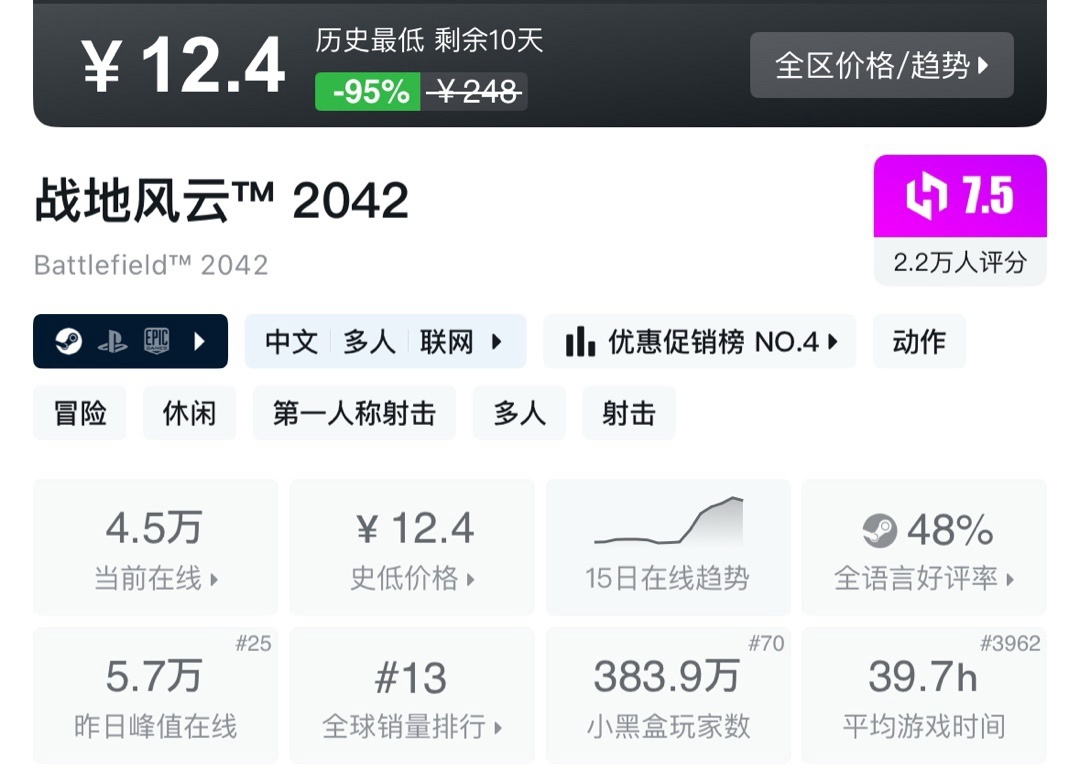Open the 15日在线趋势 chart card
The height and width of the screenshot is (771, 1080).
pyautogui.click(x=668, y=547)
